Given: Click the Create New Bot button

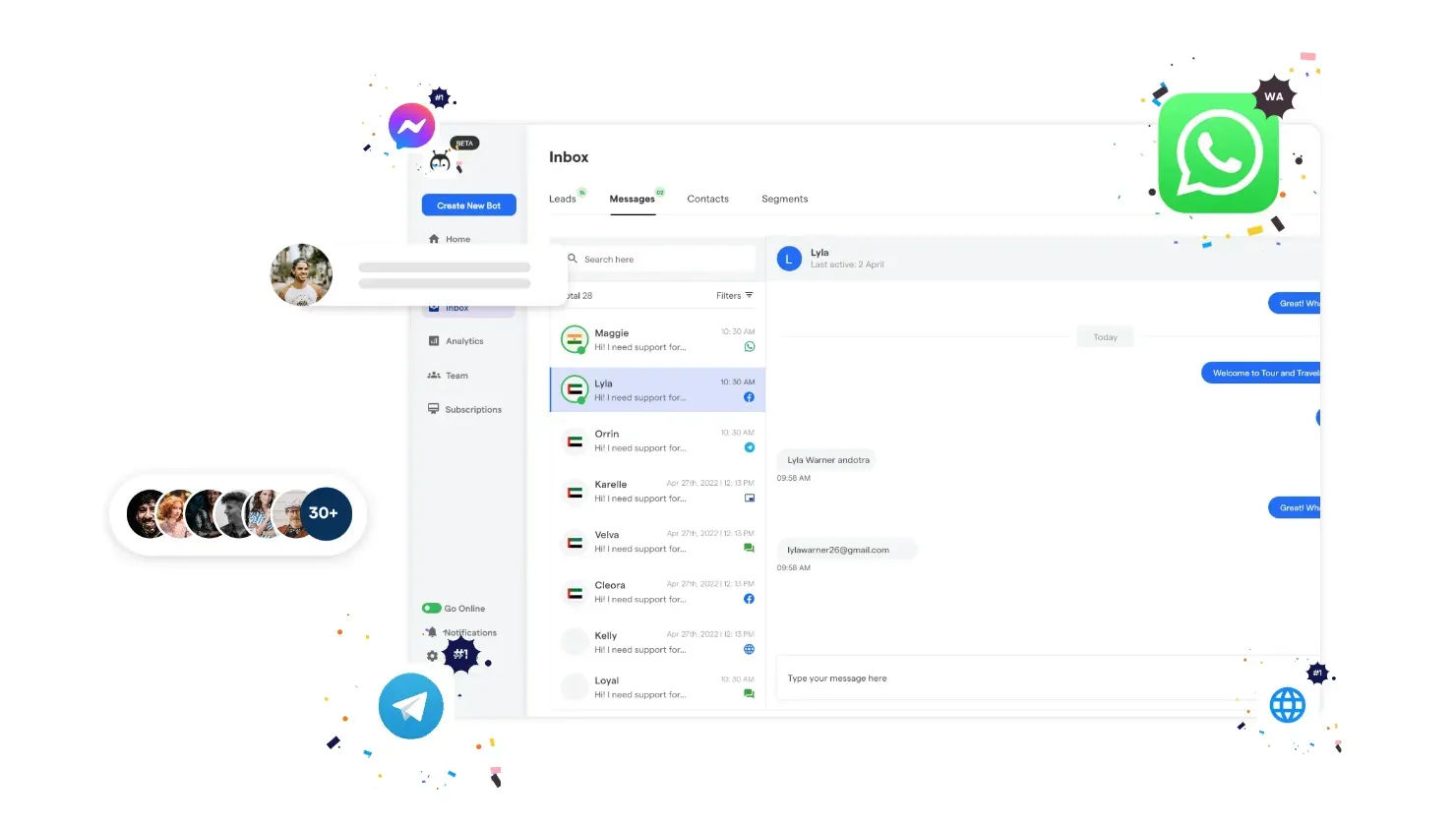Looking at the screenshot, I should click(x=468, y=206).
